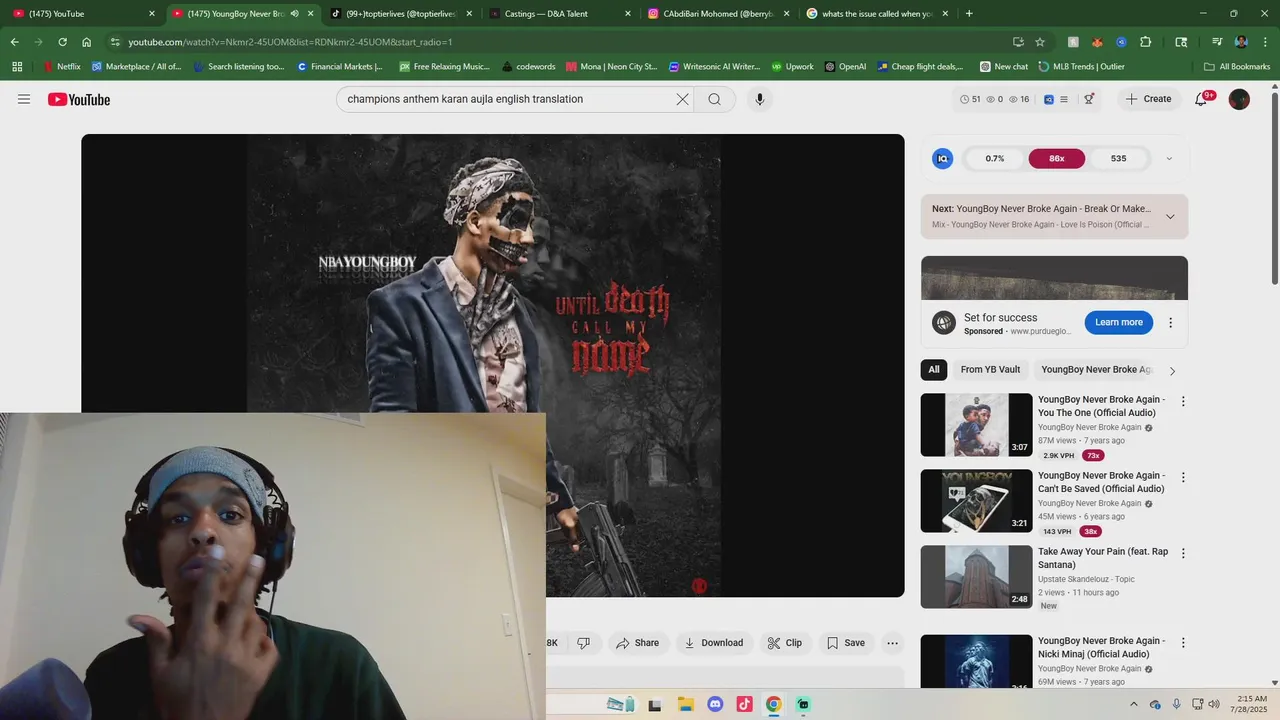Open the Upwork bookmark
Screen dimensions: 1280x720
pyautogui.click(x=791, y=67)
